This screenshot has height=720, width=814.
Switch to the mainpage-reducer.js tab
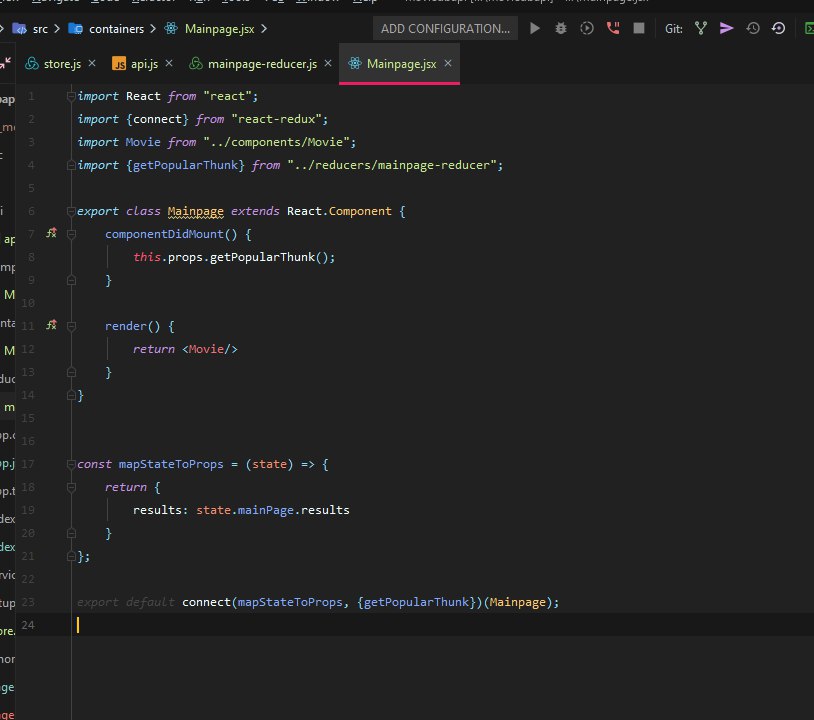(261, 64)
